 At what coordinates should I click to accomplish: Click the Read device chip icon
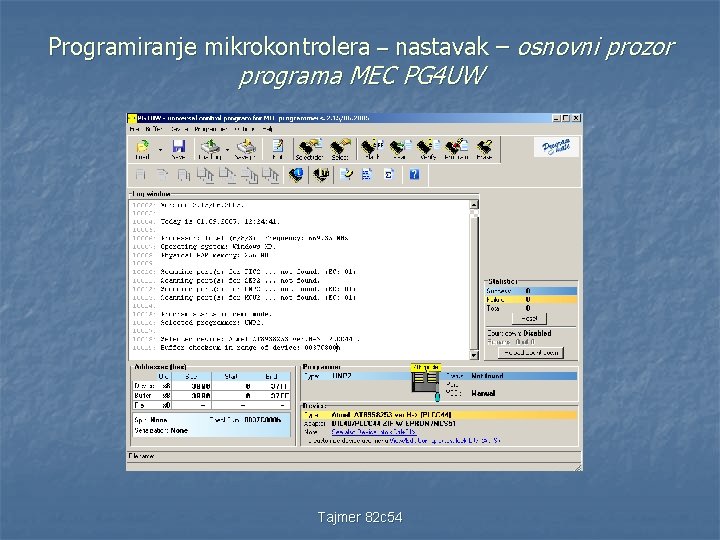(x=399, y=149)
